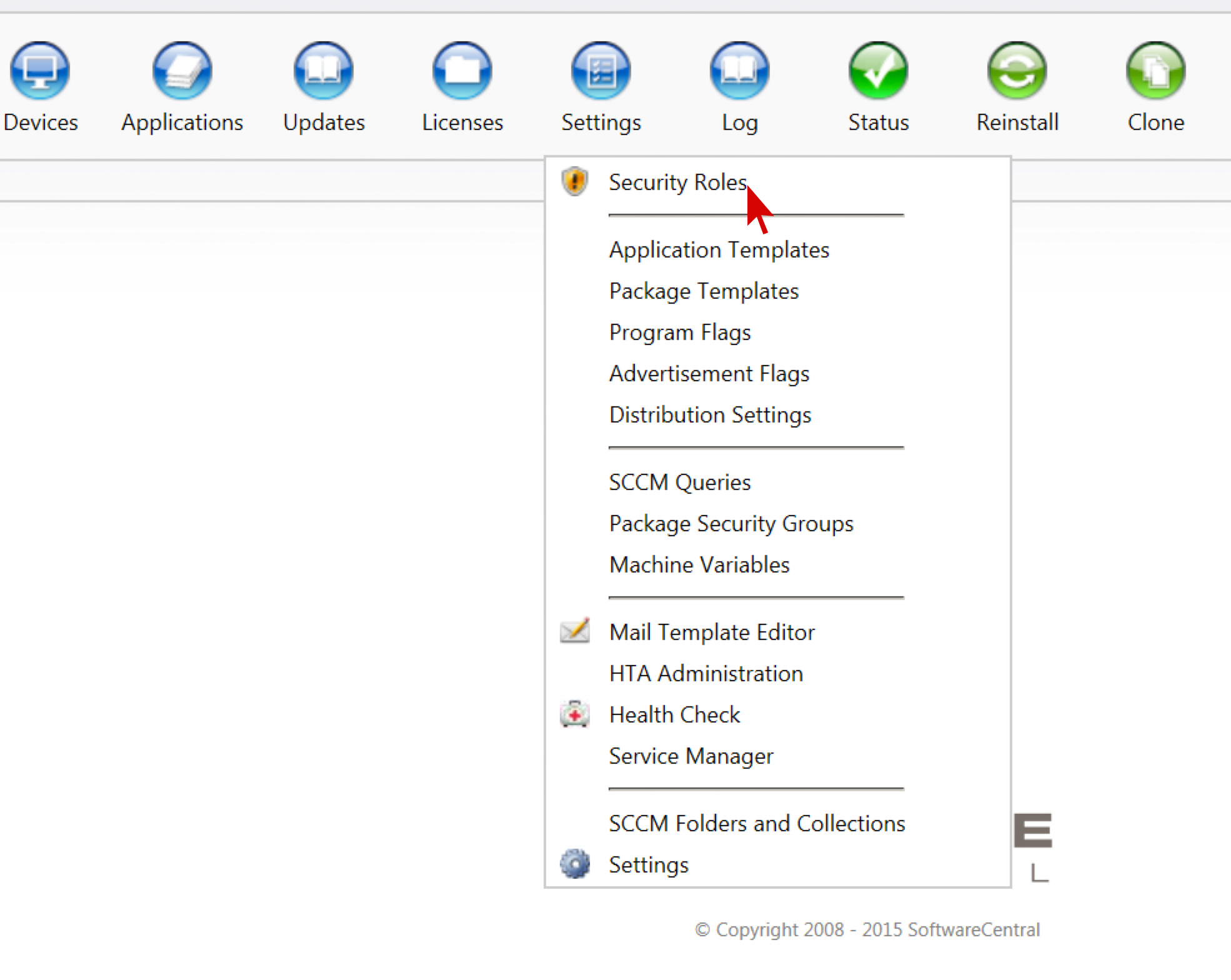Select Settings at bottom of menu
1231x980 pixels.
tap(649, 865)
